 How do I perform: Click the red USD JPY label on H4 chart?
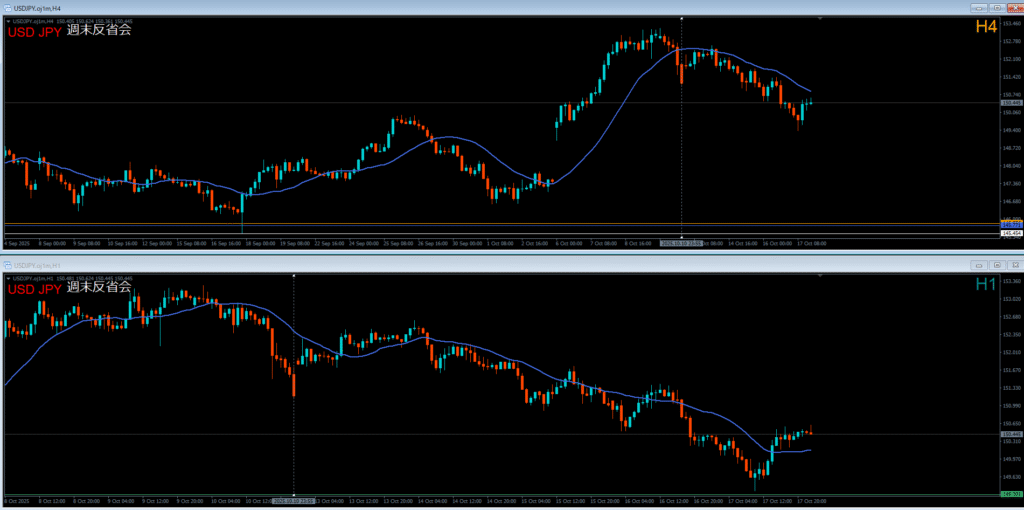(x=34, y=31)
